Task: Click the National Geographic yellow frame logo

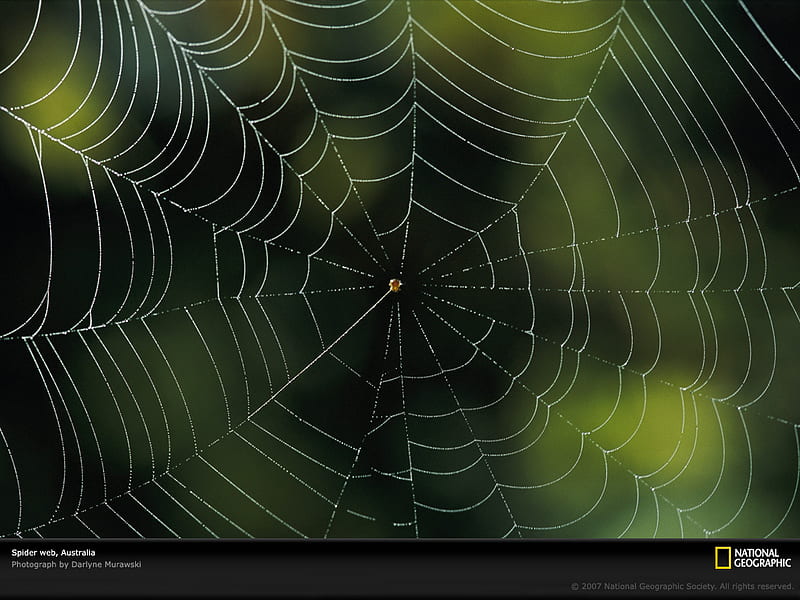Action: [x=722, y=558]
